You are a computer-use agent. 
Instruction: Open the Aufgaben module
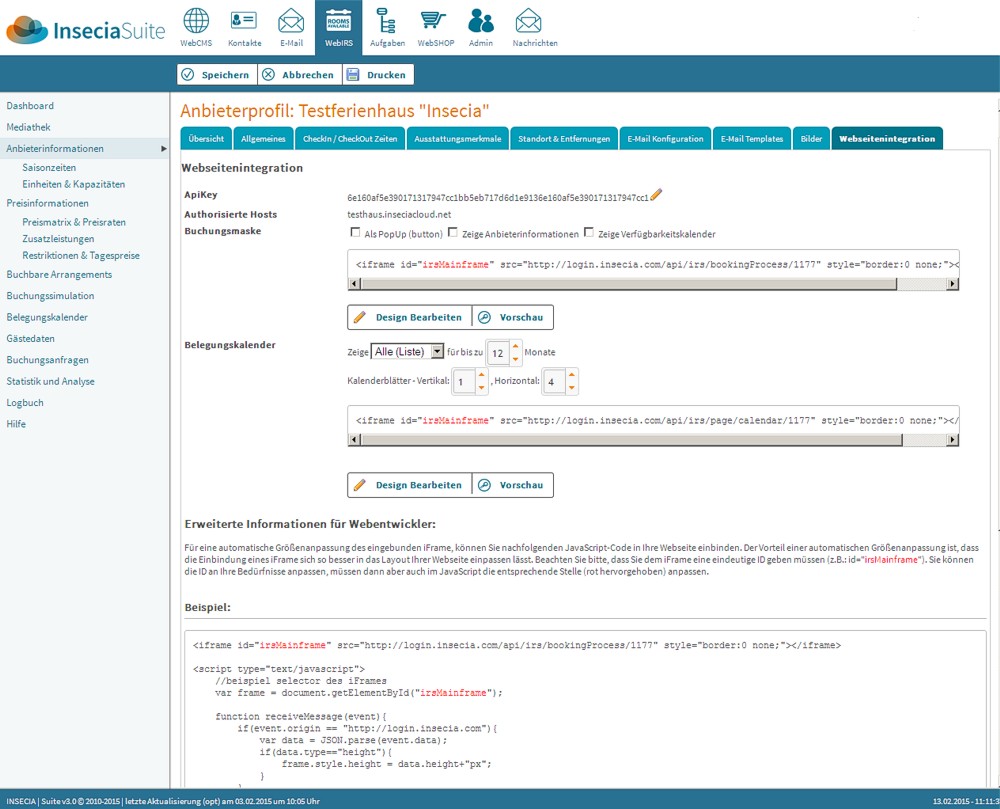[x=387, y=27]
